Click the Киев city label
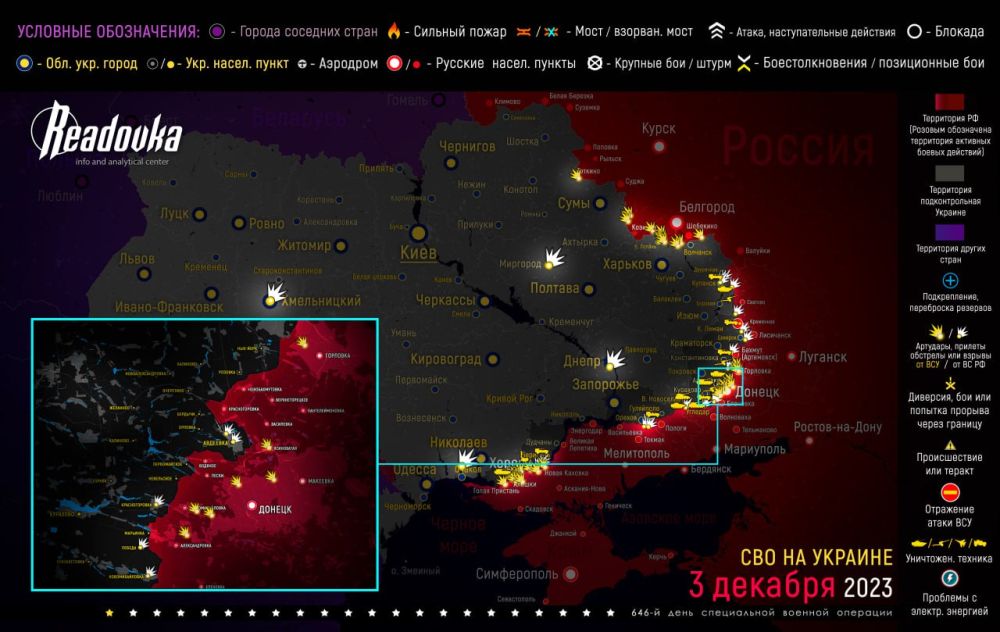Screen dimensions: 1000x632 coord(418,252)
